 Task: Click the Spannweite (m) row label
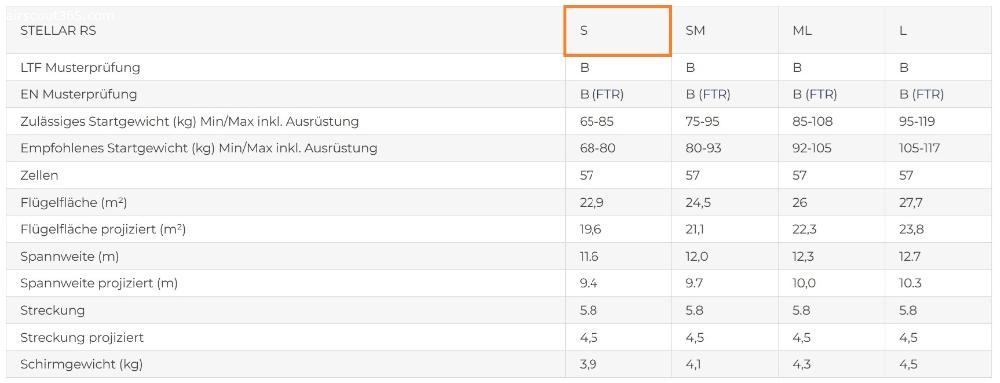click(x=70, y=257)
